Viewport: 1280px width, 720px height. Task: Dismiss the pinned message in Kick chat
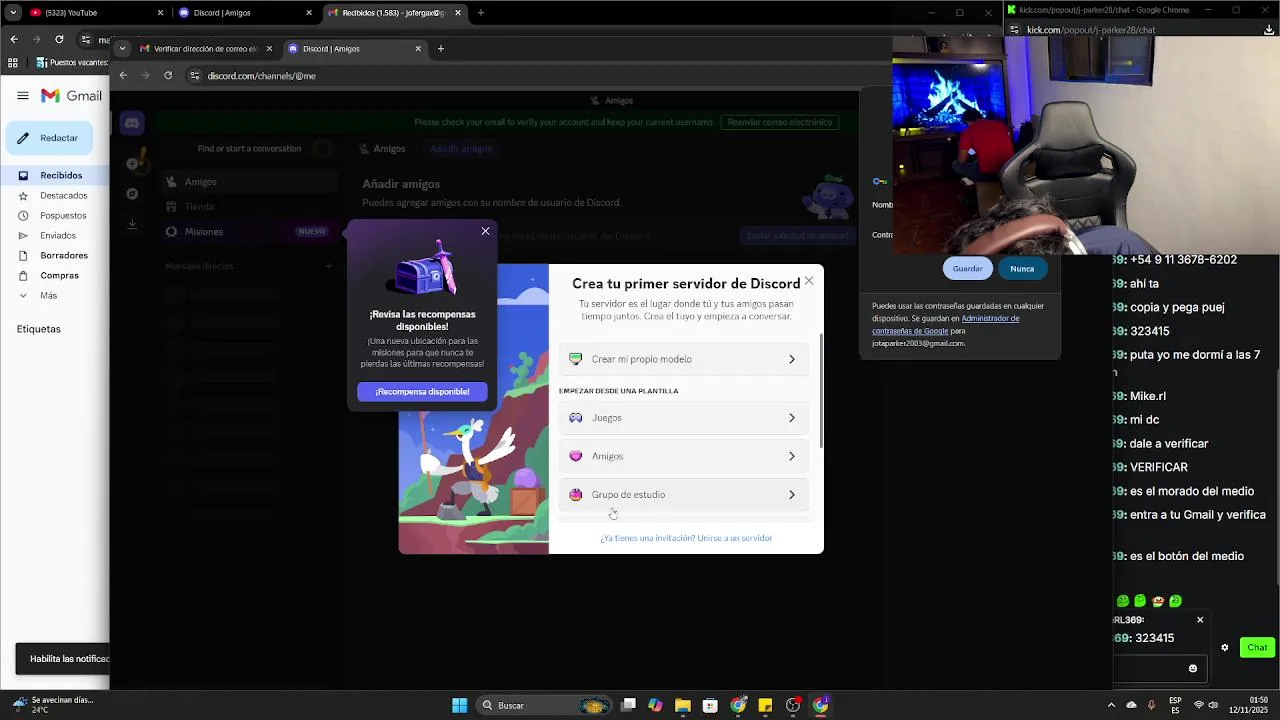1200,620
